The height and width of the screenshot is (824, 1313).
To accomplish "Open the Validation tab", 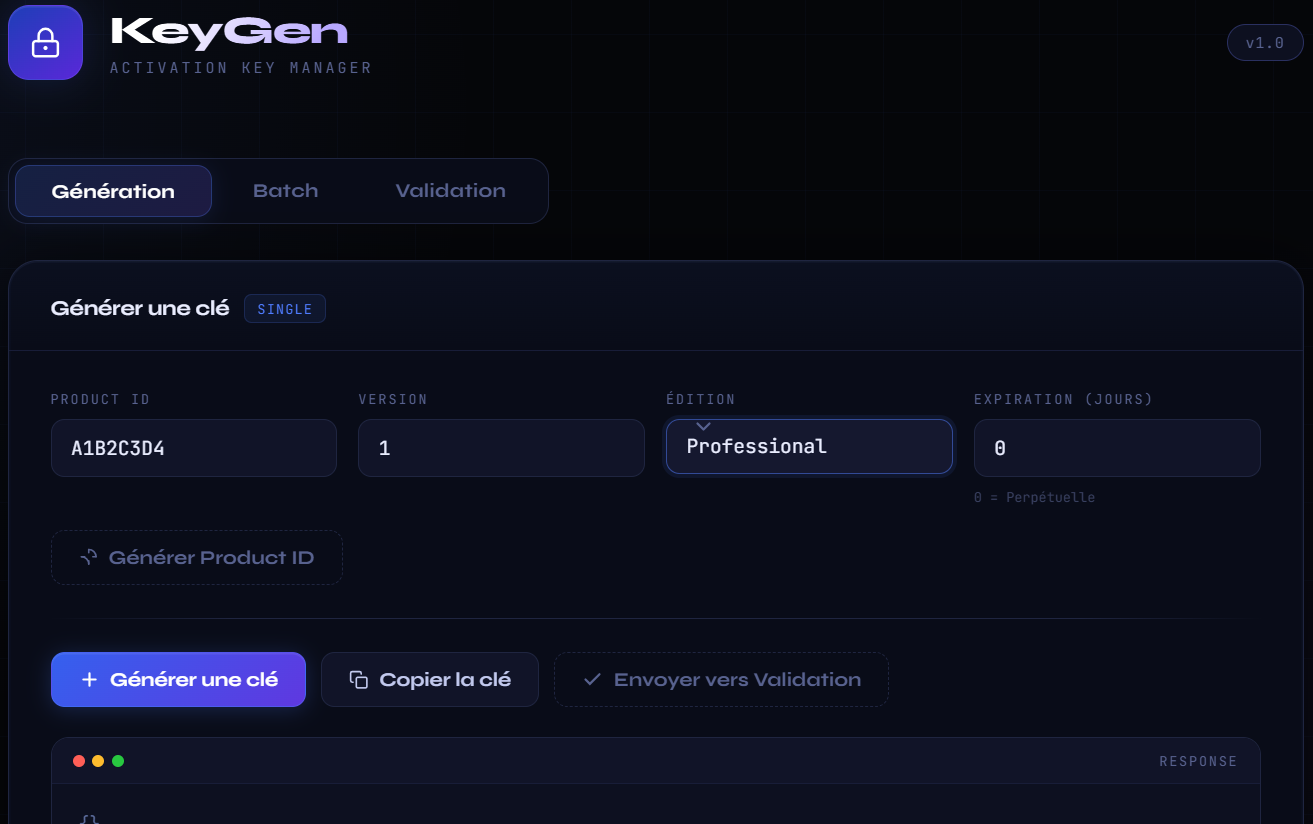I will point(450,191).
